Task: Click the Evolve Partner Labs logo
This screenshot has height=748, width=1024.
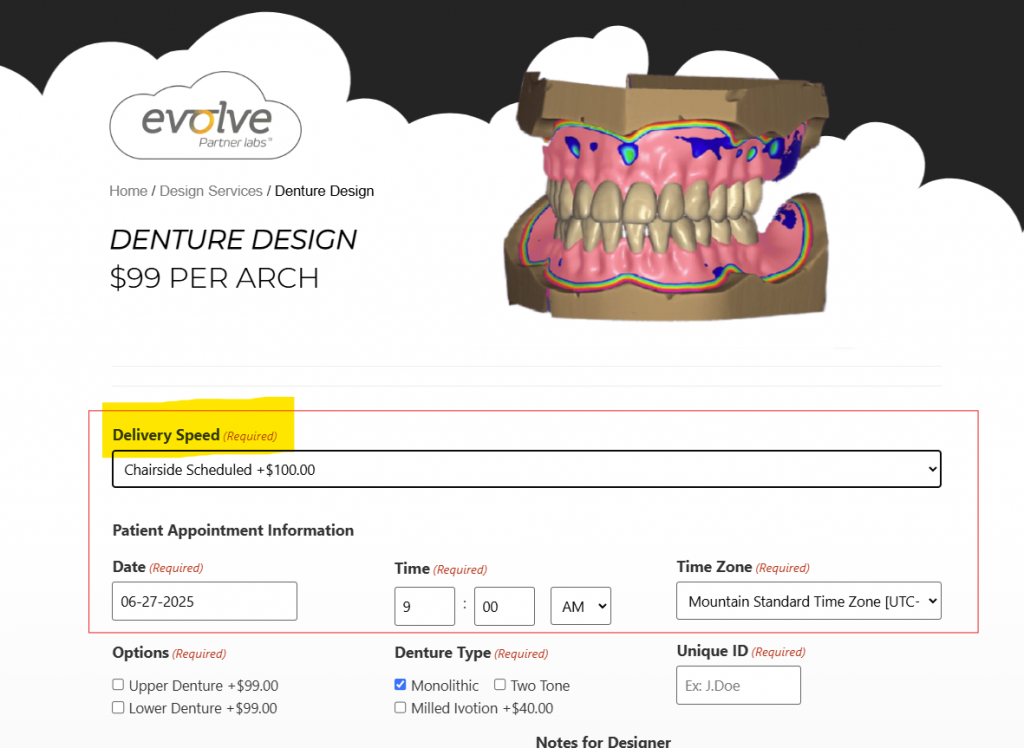Action: (x=205, y=123)
